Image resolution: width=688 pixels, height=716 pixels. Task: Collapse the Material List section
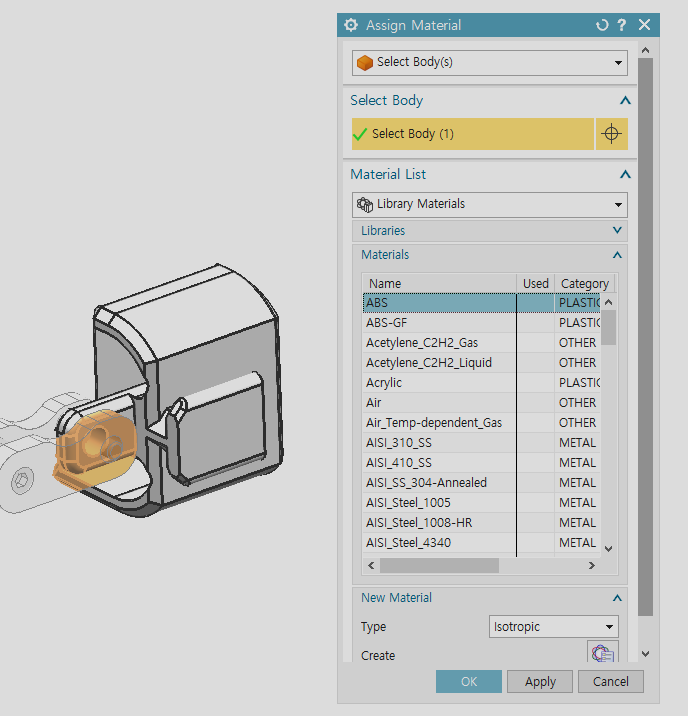[625, 174]
